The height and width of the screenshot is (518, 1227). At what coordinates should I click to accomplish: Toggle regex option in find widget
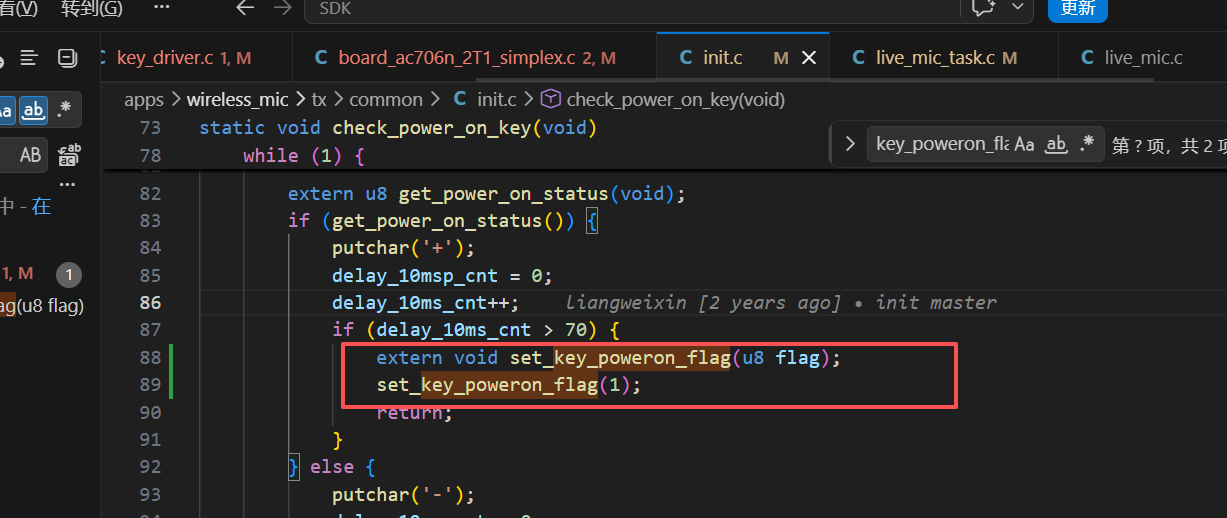1088,144
